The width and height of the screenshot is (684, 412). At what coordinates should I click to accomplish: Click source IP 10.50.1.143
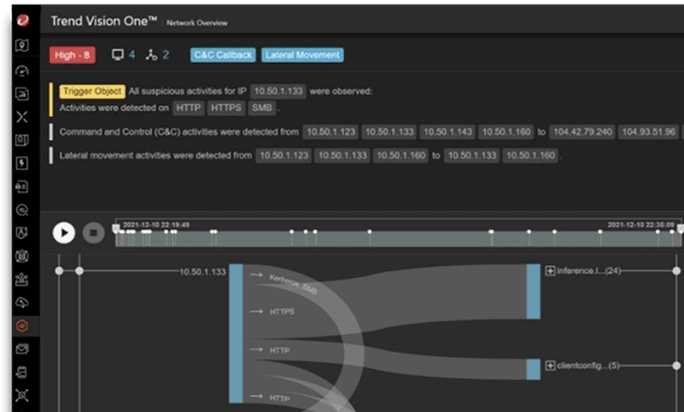(x=448, y=132)
